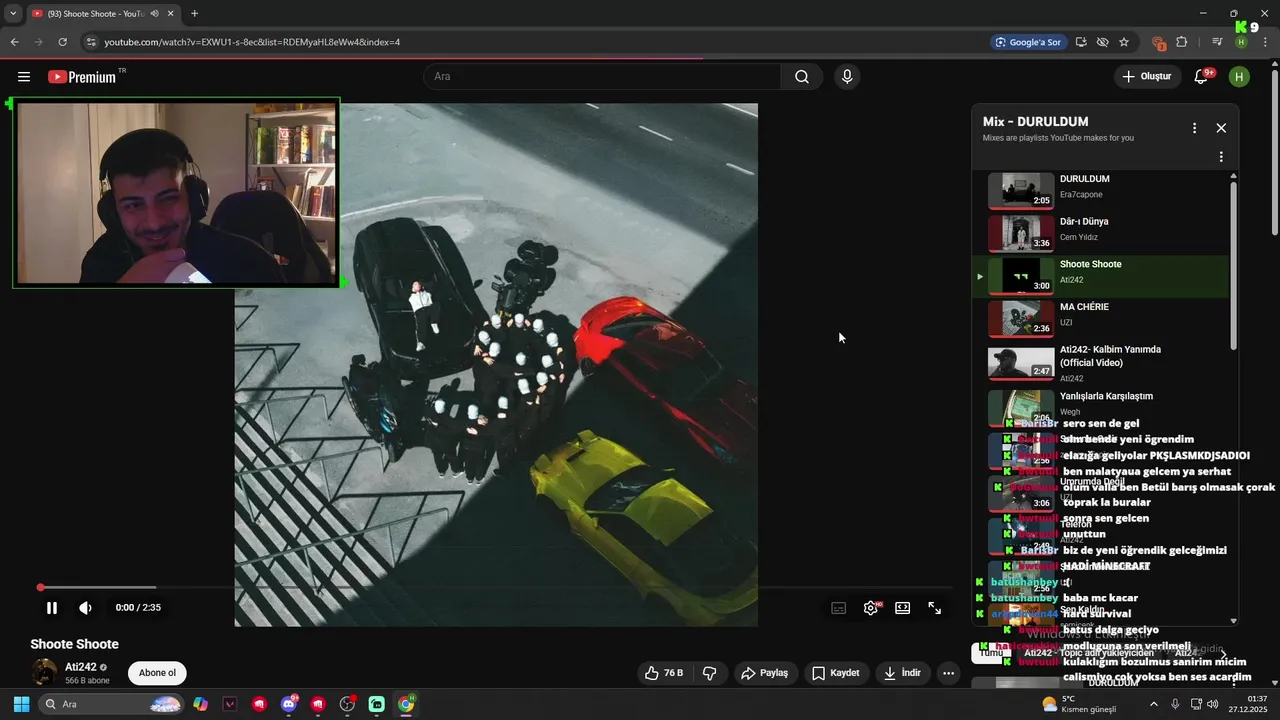Open the weather widget 5°C
This screenshot has width=1280, height=720.
pos(1078,704)
